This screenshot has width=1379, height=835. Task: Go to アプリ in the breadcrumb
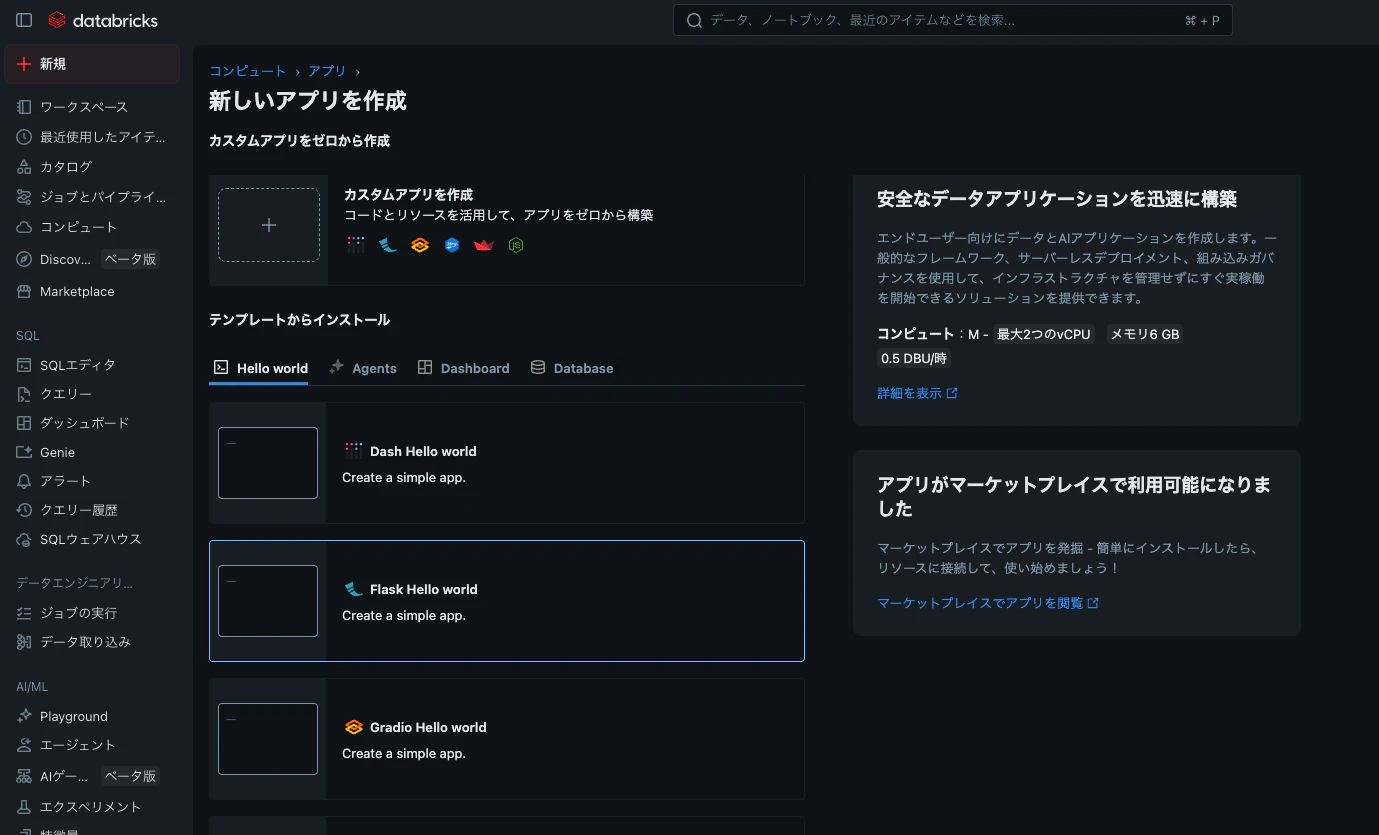[x=327, y=71]
